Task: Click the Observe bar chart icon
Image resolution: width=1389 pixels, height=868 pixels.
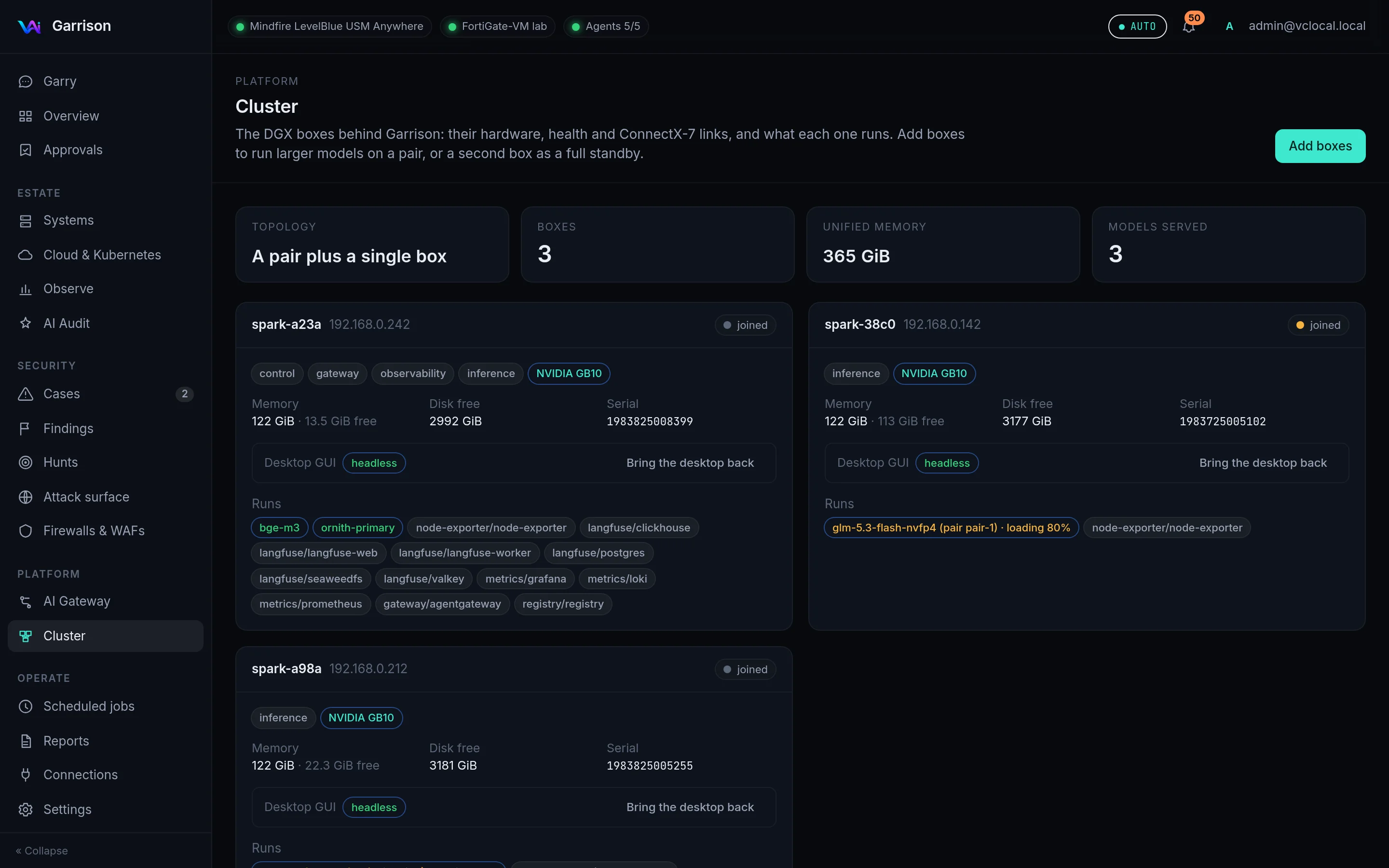Action: [25, 289]
